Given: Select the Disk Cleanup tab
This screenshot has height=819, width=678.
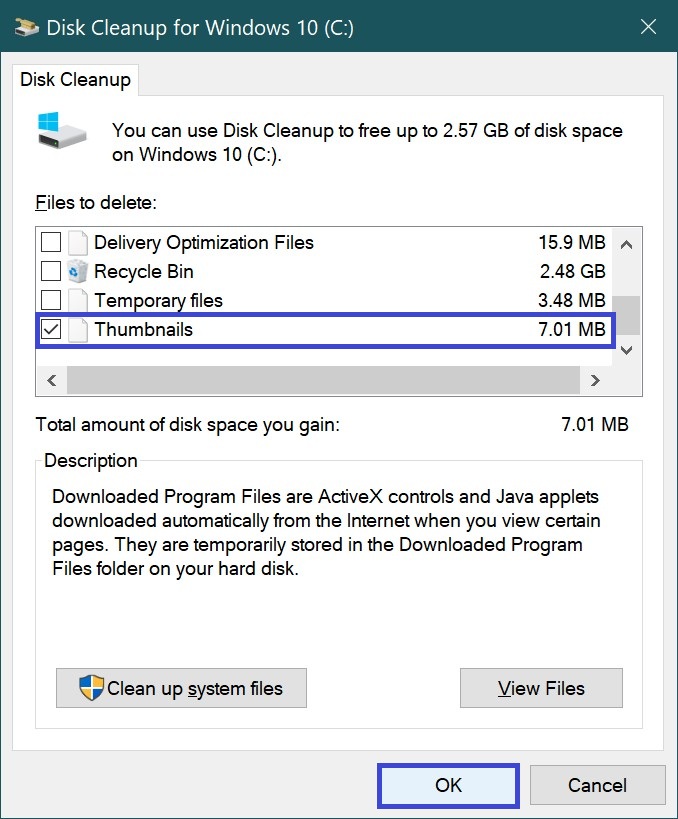Looking at the screenshot, I should pyautogui.click(x=75, y=80).
